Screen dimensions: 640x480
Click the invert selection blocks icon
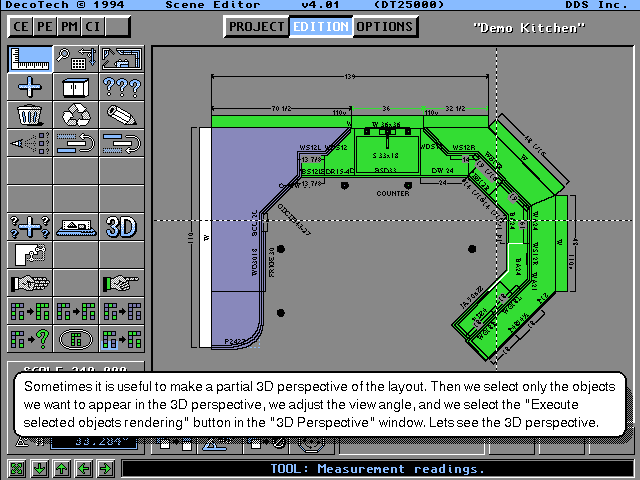76,311
